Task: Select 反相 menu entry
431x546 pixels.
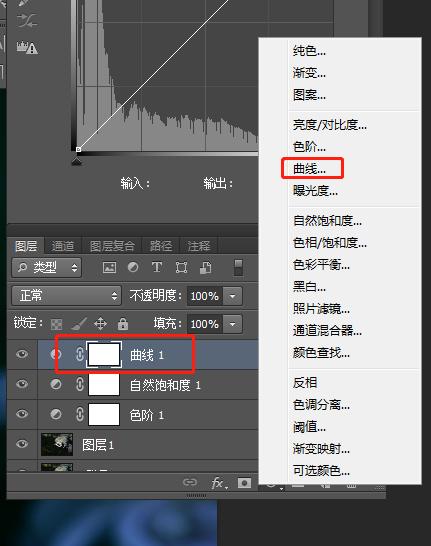Action: click(x=305, y=382)
